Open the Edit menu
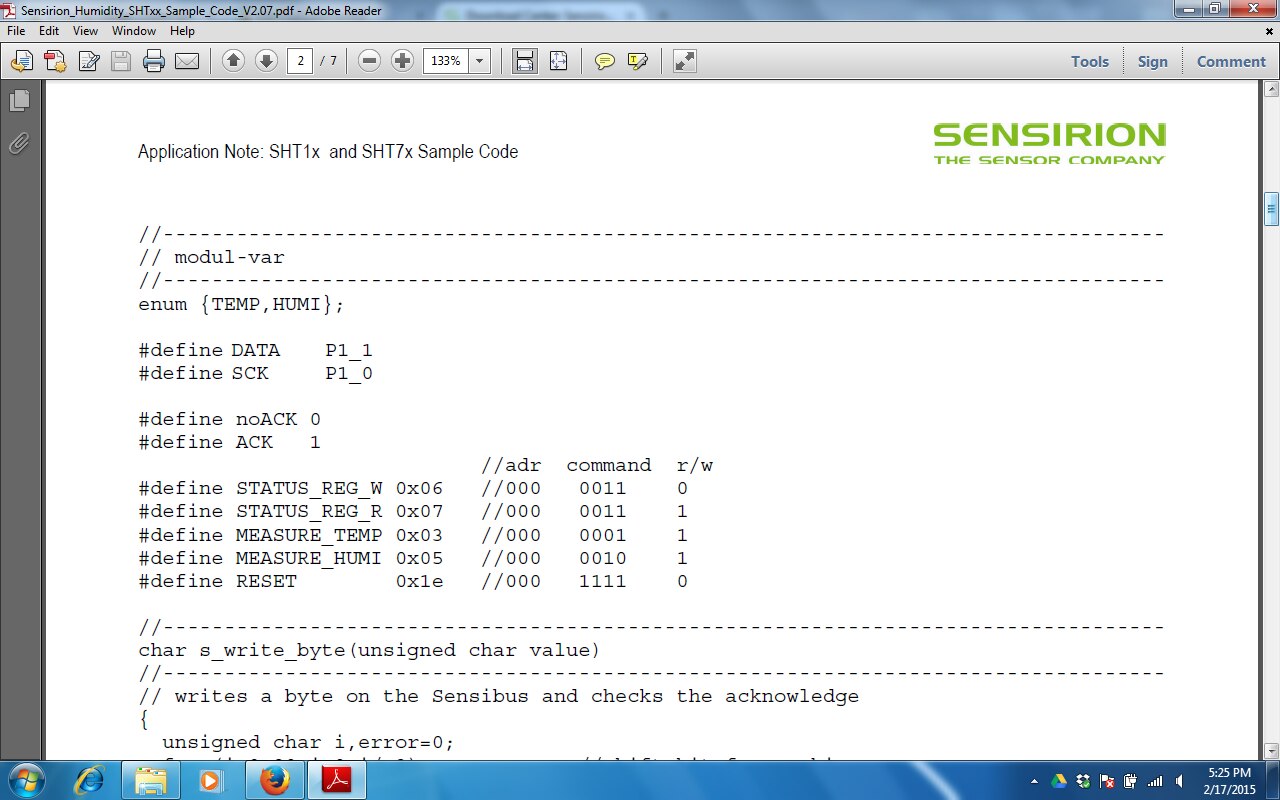This screenshot has height=800, width=1280. (x=50, y=31)
